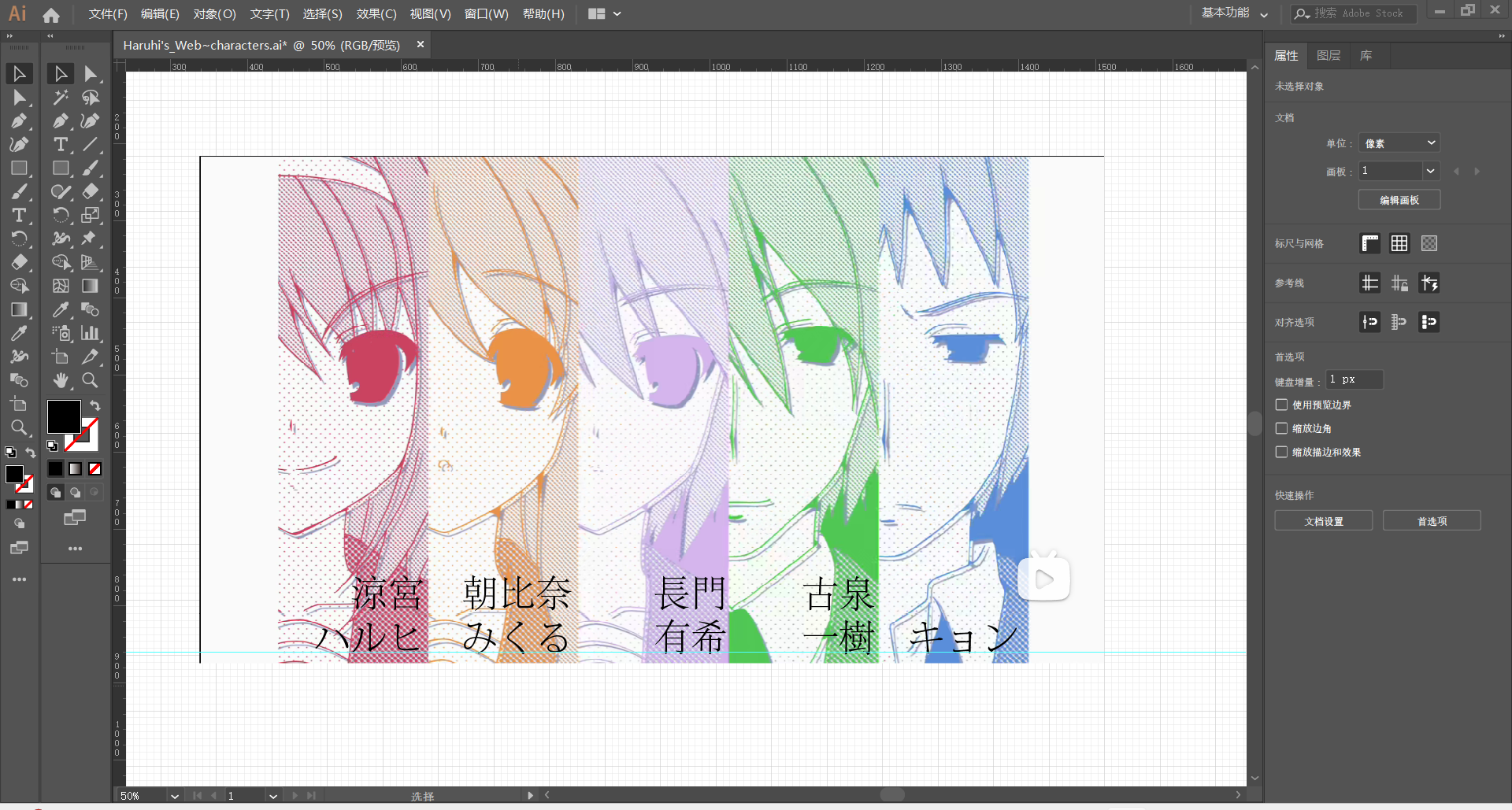Image resolution: width=1512 pixels, height=810 pixels.
Task: Click the vertical scrollbar thumb of canvas
Action: point(1254,423)
